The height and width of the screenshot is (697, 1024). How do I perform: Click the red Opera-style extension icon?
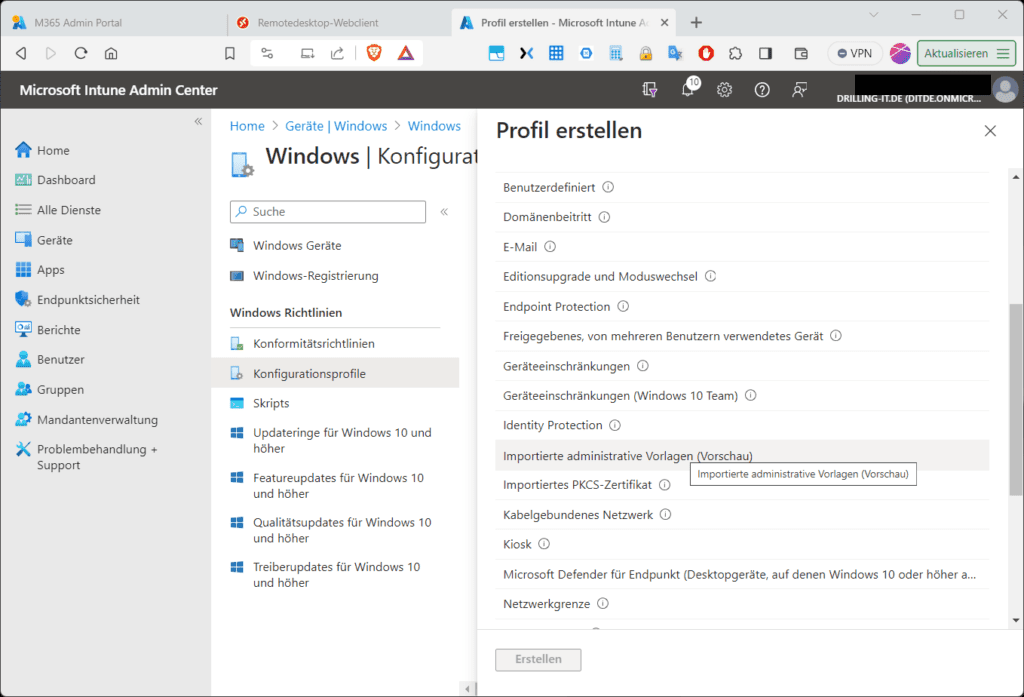pyautogui.click(x=705, y=54)
